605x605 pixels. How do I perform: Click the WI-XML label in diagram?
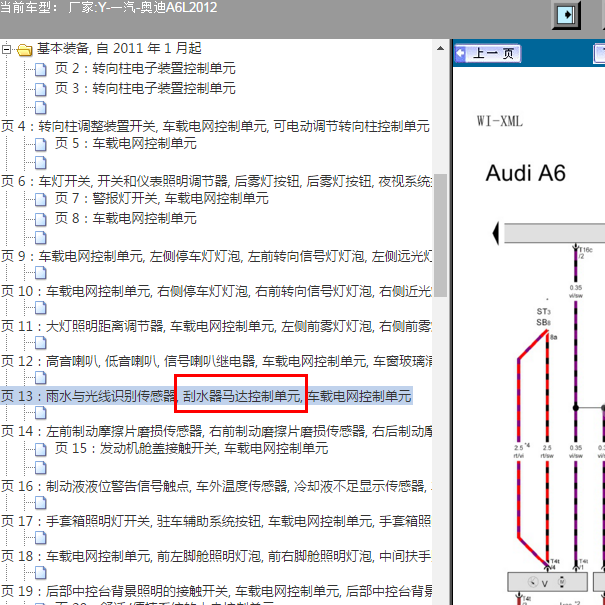[500, 121]
